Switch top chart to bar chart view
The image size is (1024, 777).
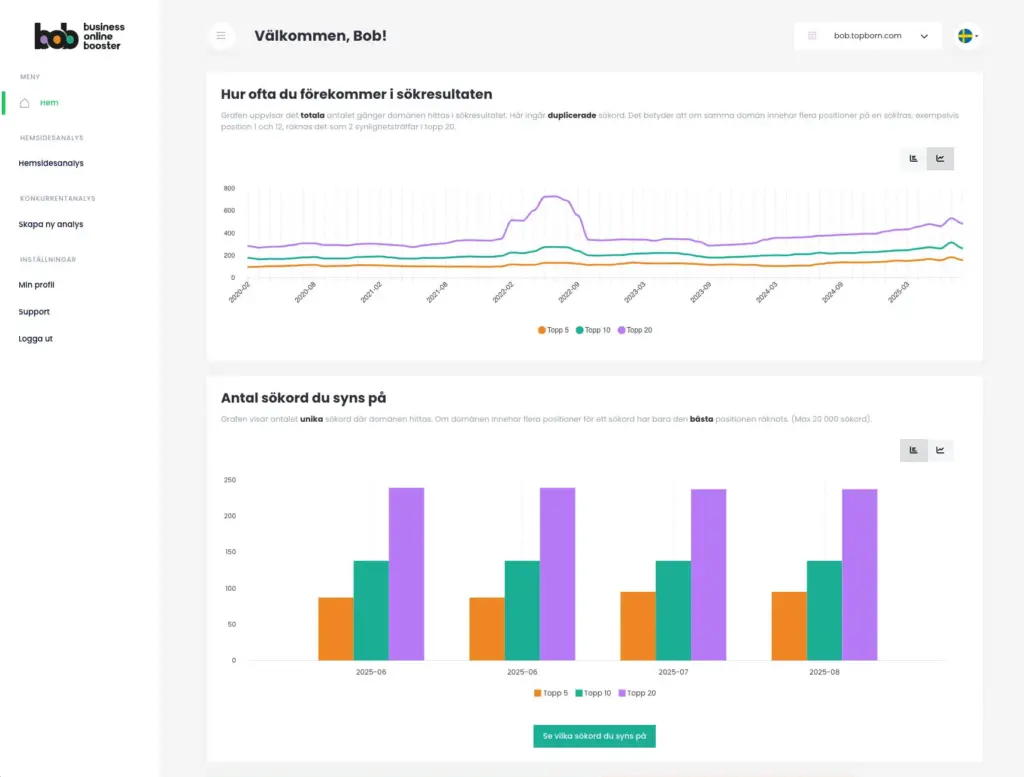click(913, 158)
